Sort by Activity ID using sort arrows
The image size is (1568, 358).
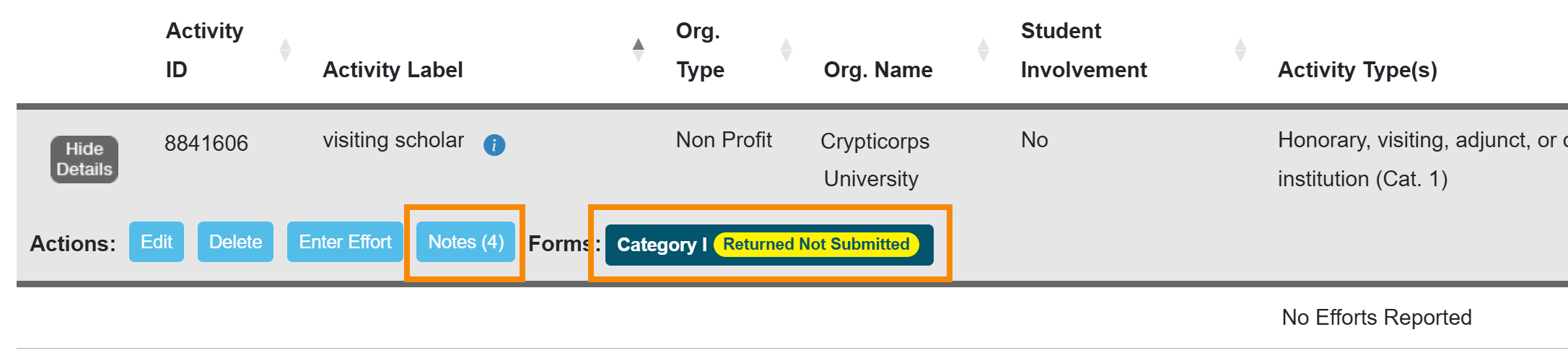(x=285, y=50)
